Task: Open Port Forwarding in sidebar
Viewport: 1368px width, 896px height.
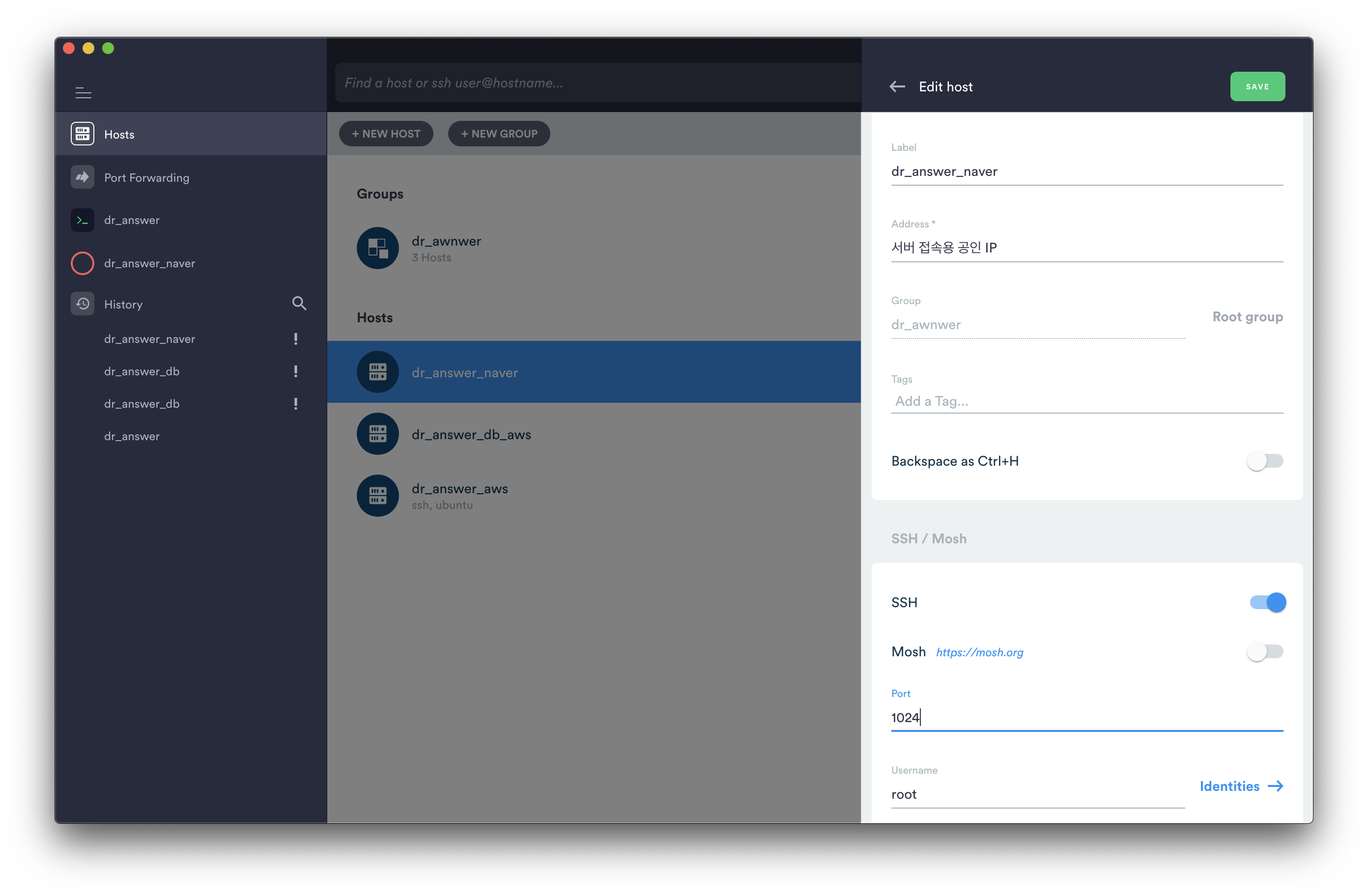Action: coord(146,178)
